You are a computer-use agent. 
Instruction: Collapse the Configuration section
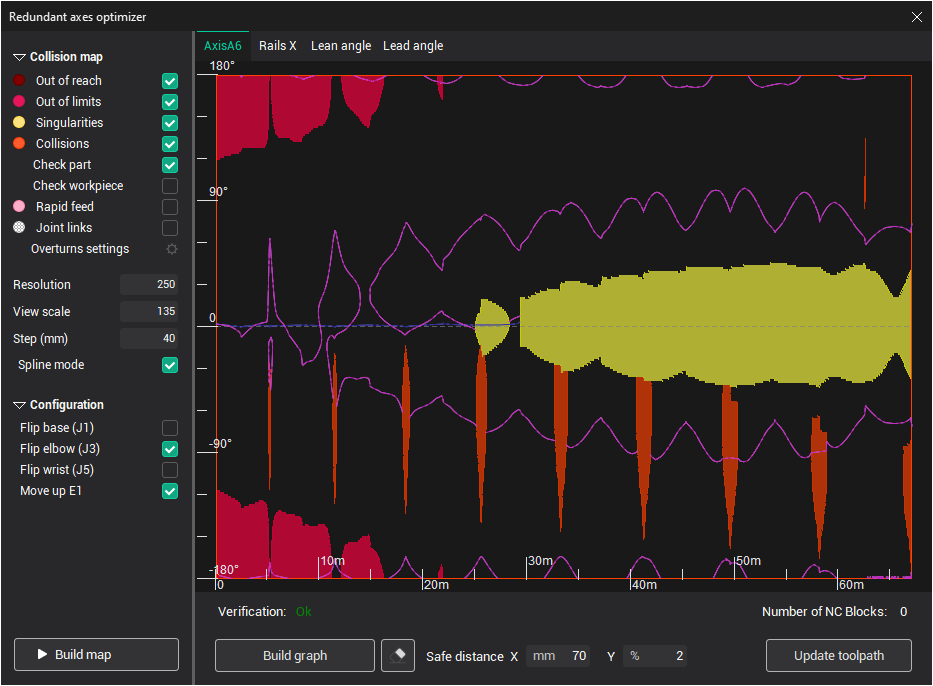point(19,406)
